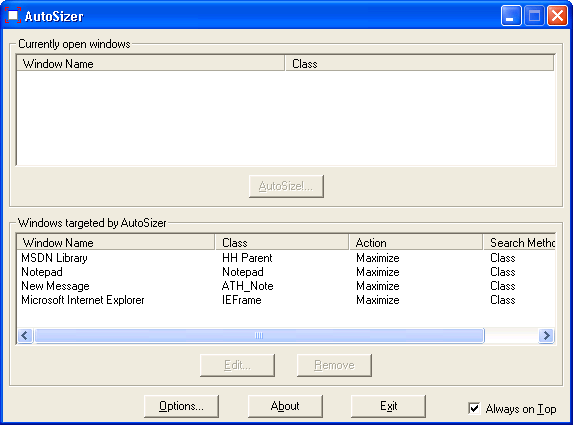Image resolution: width=573 pixels, height=425 pixels.
Task: Sort targeted list by Action column
Action: (x=415, y=243)
